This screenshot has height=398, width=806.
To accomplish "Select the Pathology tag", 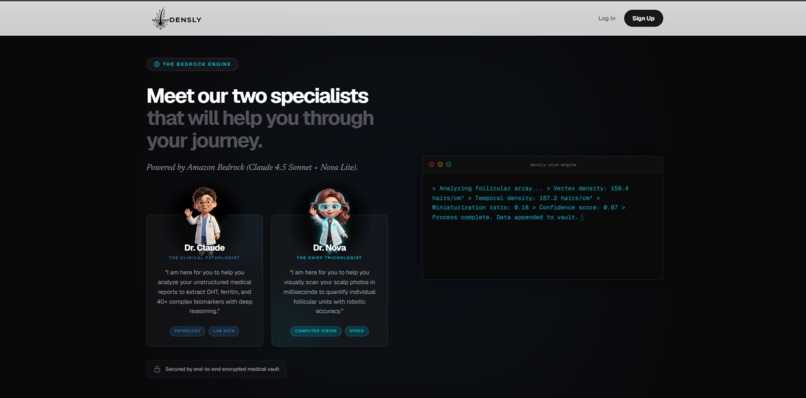I will pyautogui.click(x=188, y=331).
